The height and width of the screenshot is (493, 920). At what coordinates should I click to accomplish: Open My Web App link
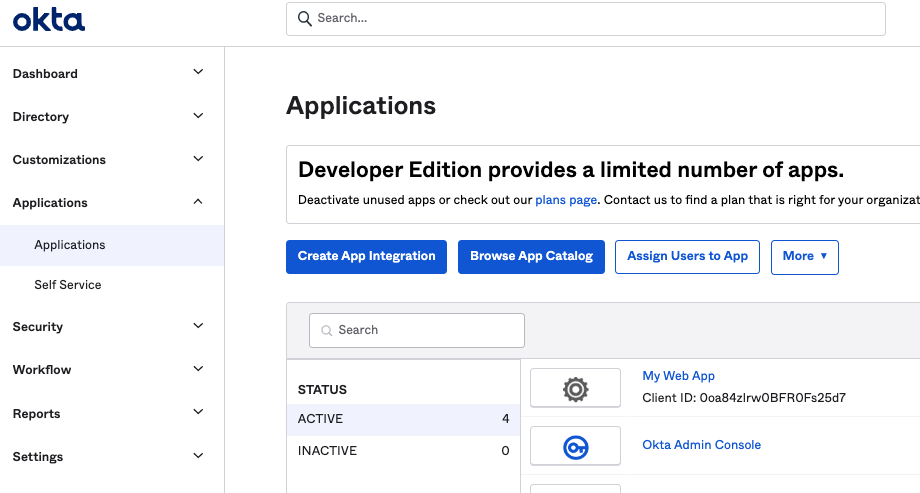click(x=678, y=376)
